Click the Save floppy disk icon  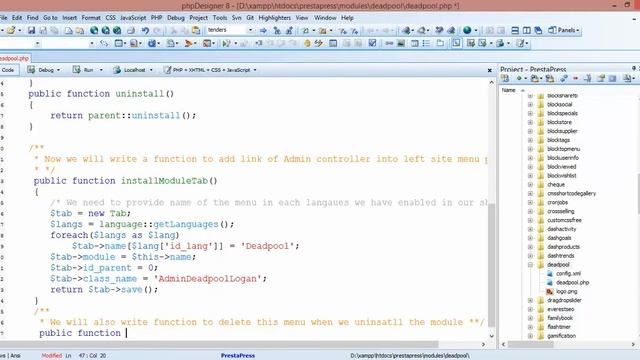[x=31, y=30]
